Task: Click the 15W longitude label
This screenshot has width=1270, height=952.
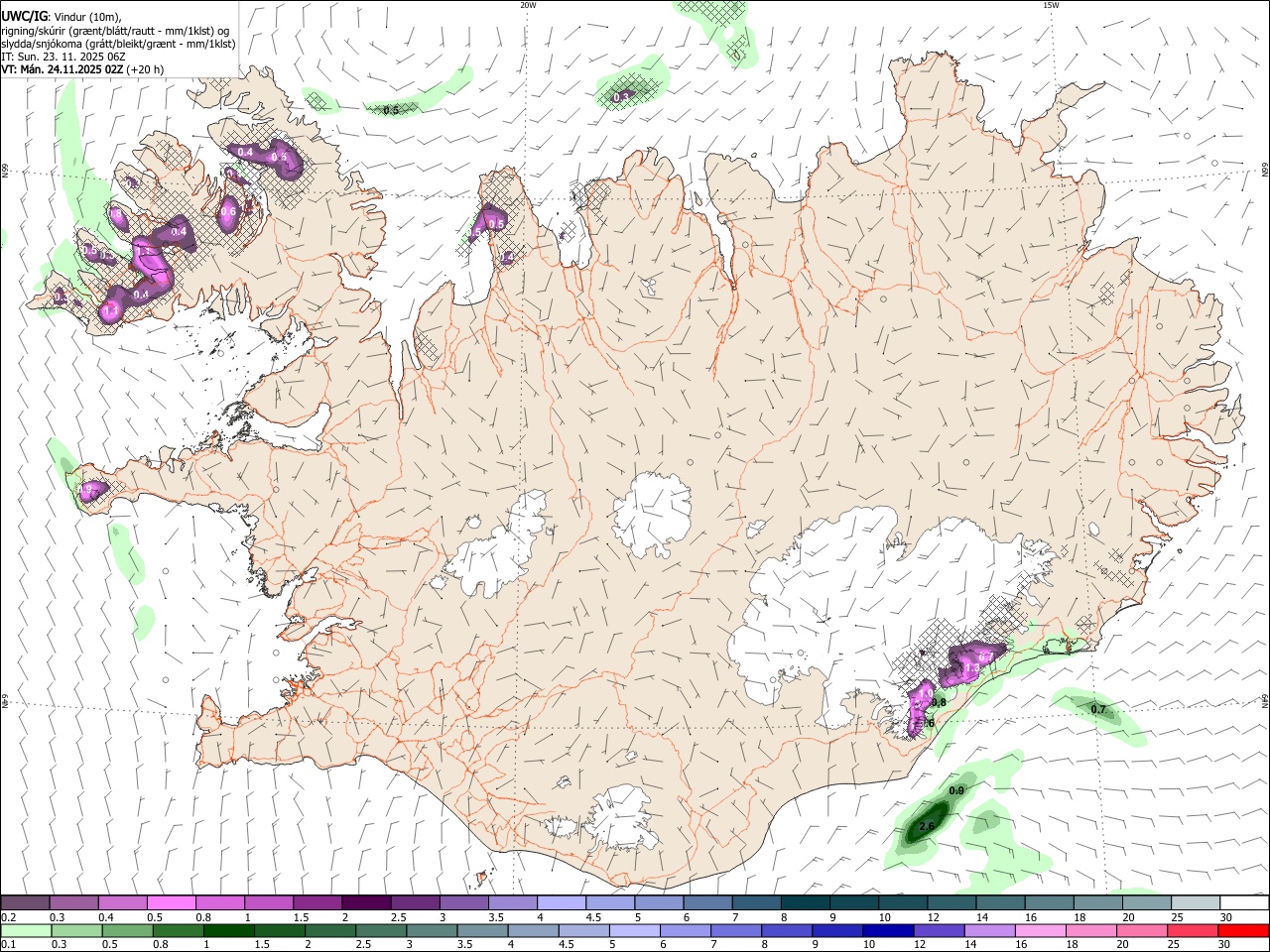Action: tap(1051, 5)
